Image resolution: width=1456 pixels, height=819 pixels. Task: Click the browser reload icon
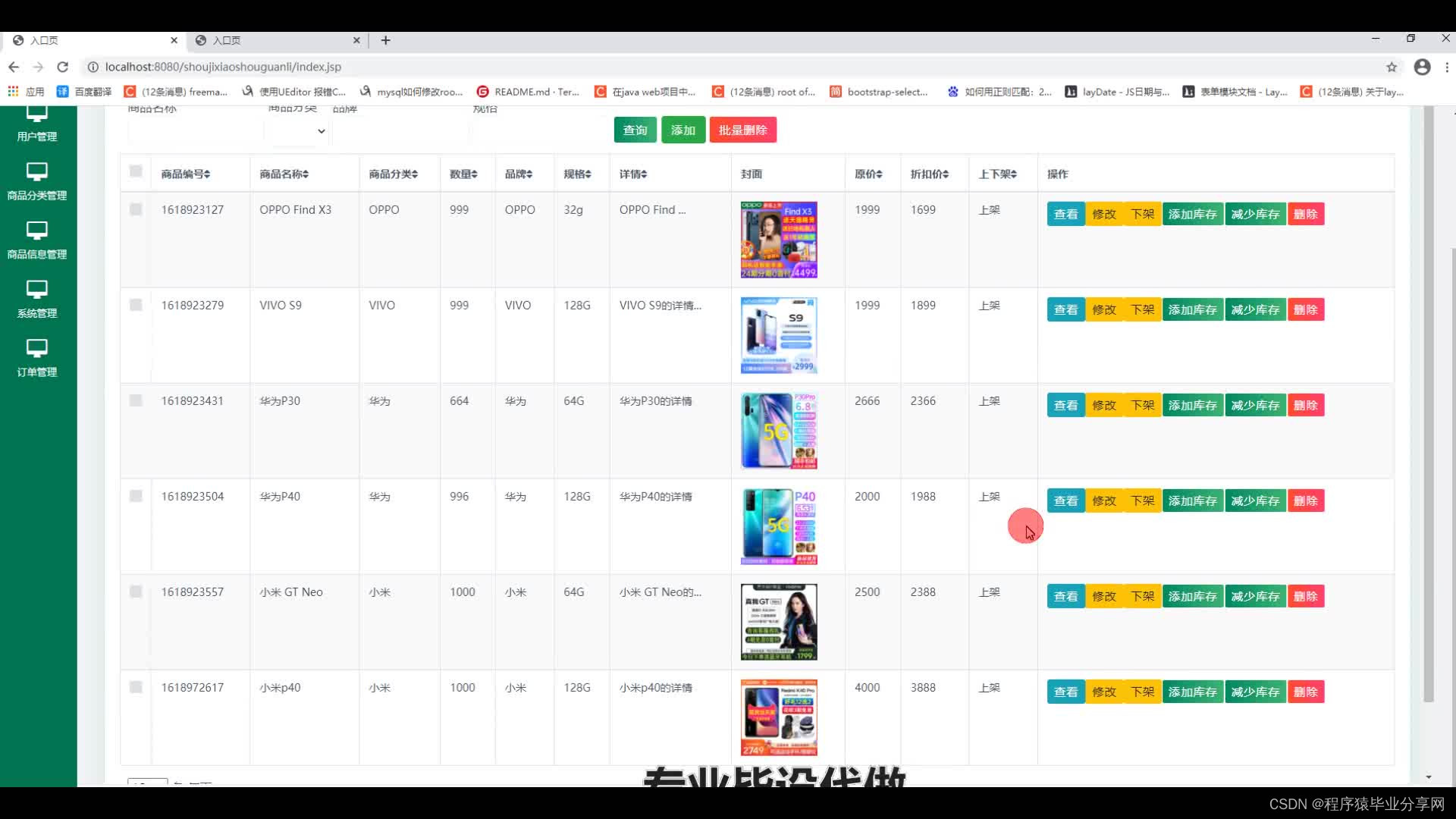click(x=63, y=67)
